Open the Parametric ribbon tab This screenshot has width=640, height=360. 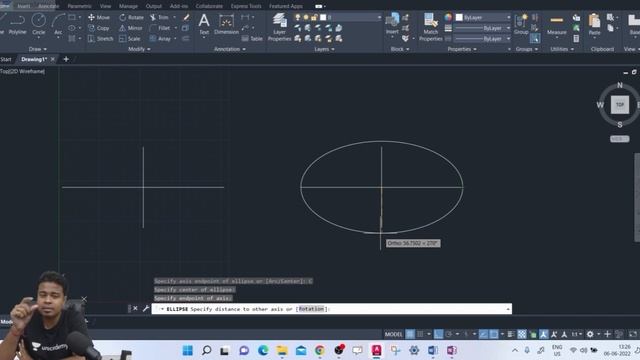[79, 6]
